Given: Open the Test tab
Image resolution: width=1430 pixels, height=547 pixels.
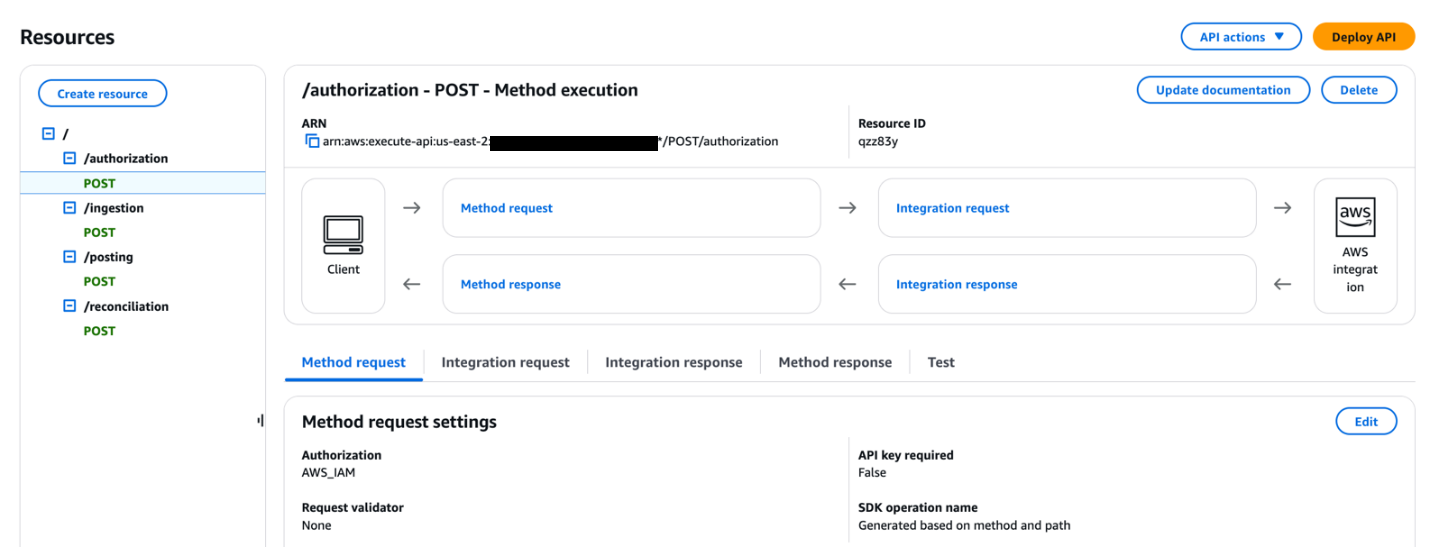Looking at the screenshot, I should pyautogui.click(x=940, y=362).
